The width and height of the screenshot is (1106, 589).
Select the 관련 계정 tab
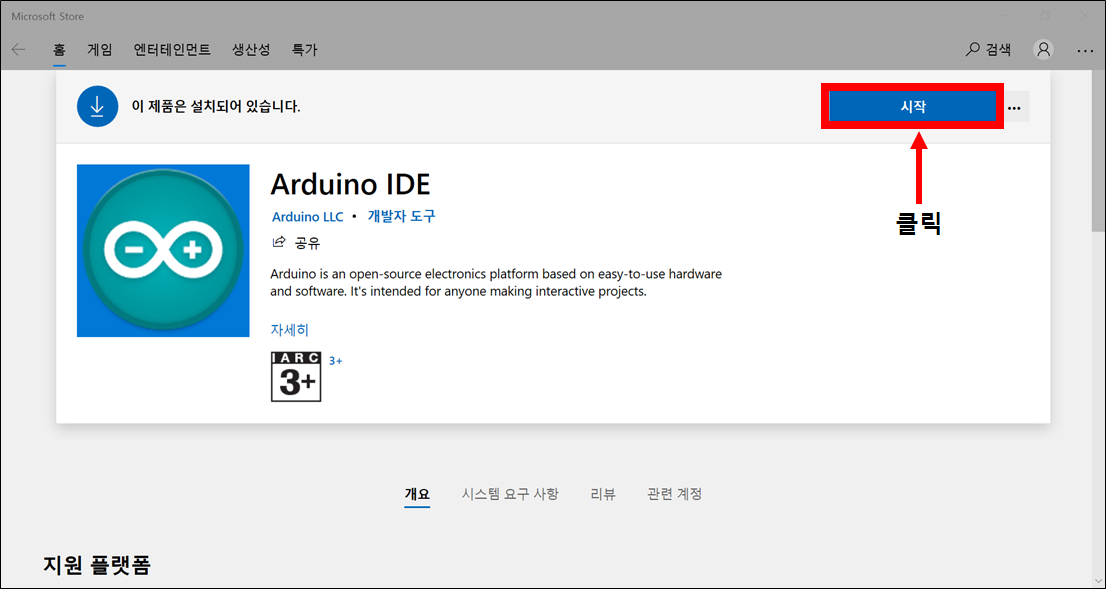pyautogui.click(x=674, y=494)
